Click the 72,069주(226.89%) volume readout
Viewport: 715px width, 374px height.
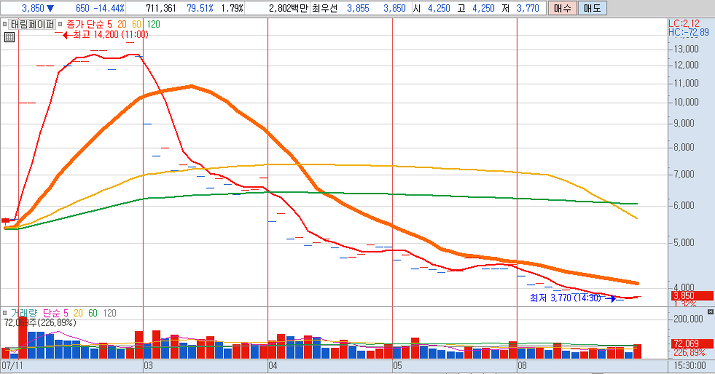40,323
